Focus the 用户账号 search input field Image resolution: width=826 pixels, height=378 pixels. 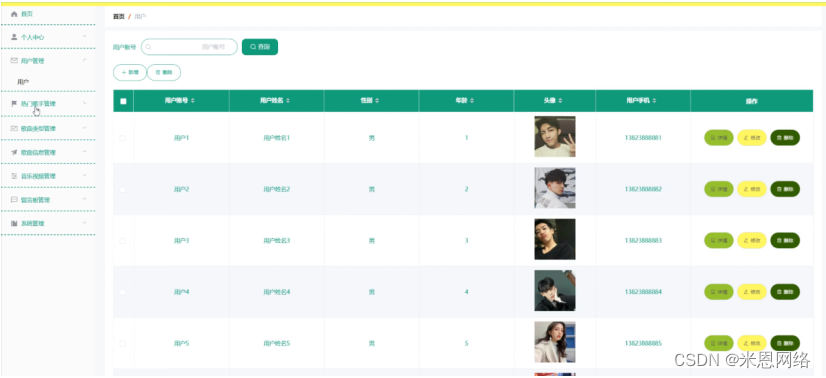click(x=189, y=47)
